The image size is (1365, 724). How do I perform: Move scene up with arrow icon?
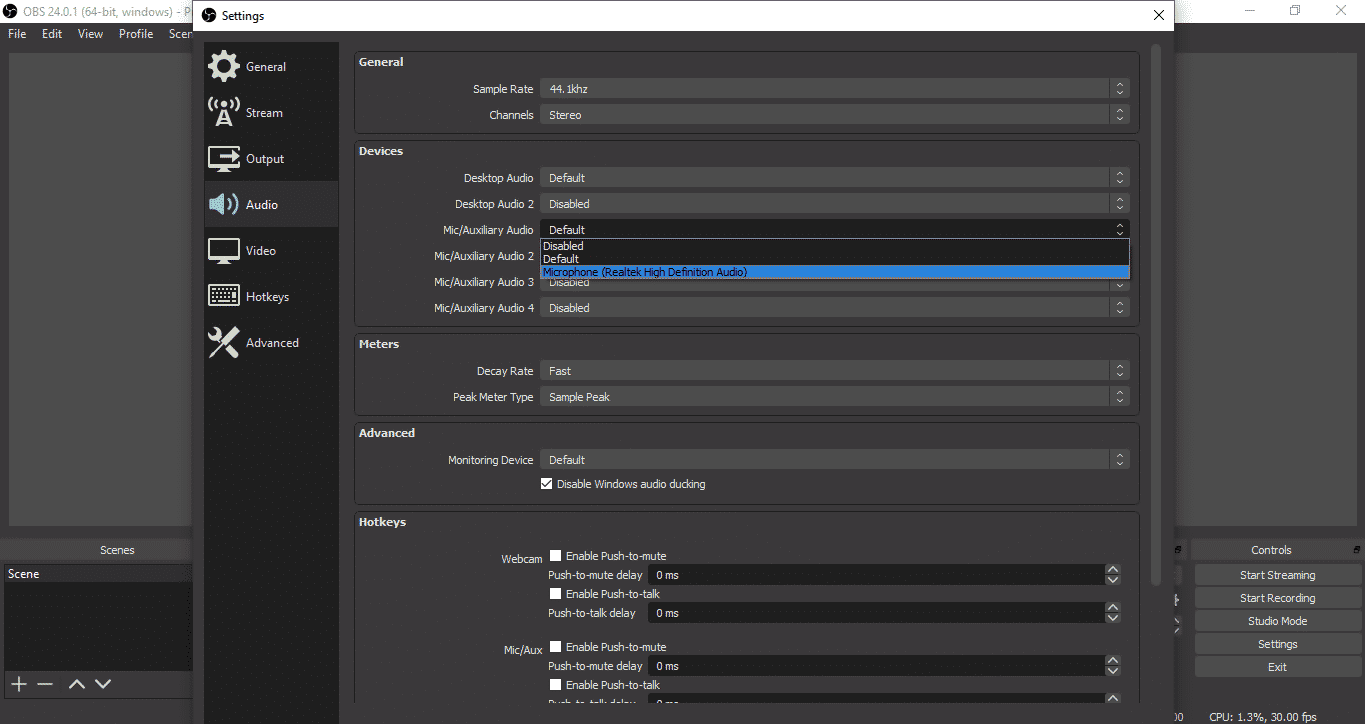click(x=77, y=684)
